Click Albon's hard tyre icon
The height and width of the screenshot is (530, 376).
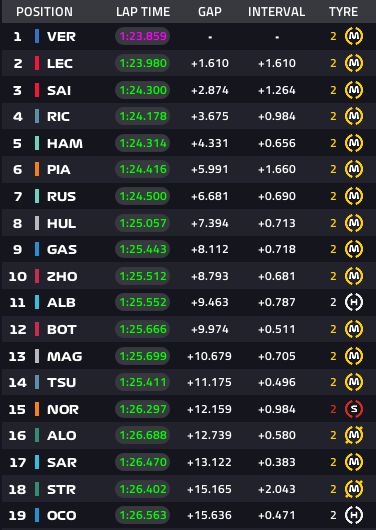coord(354,302)
